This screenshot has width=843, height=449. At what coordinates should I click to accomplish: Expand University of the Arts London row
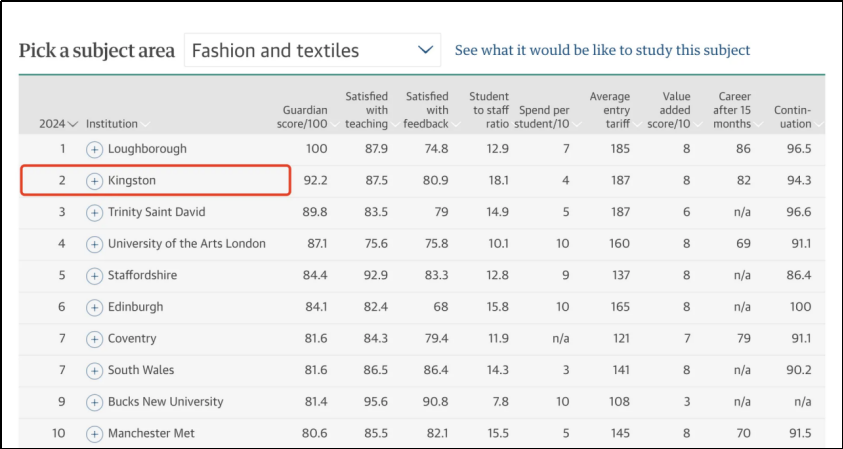click(95, 244)
